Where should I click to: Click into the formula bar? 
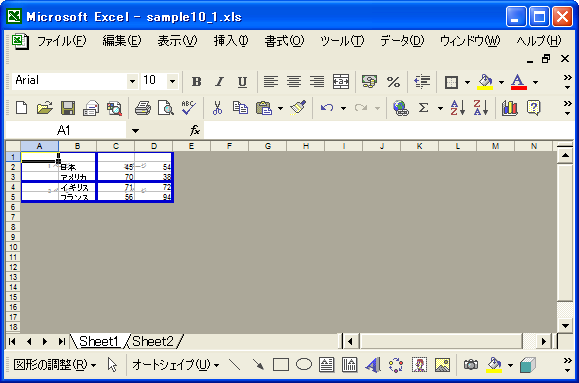[x=388, y=130]
